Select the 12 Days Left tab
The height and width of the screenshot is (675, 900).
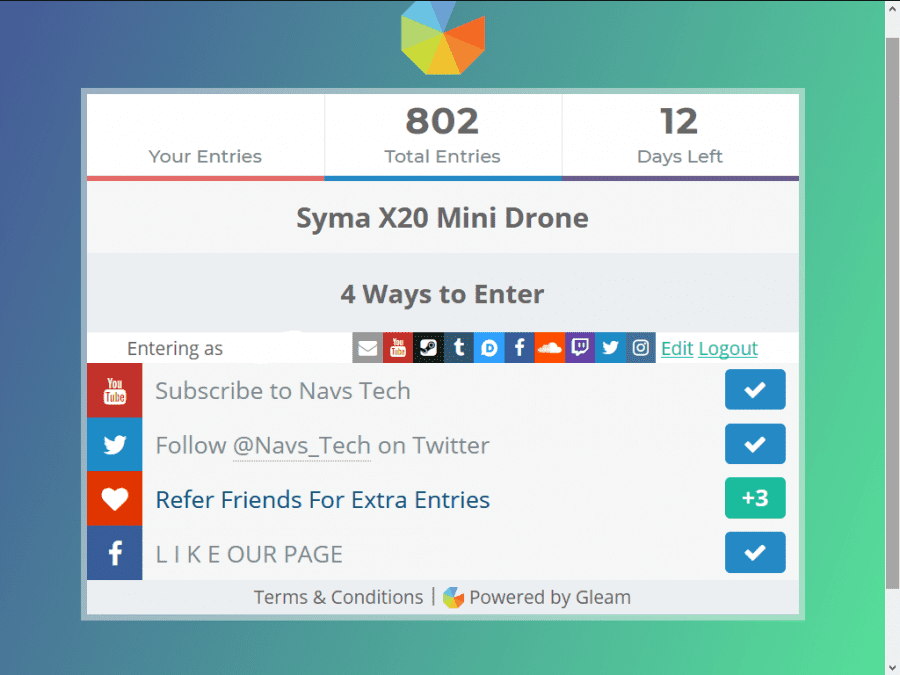[x=680, y=137]
